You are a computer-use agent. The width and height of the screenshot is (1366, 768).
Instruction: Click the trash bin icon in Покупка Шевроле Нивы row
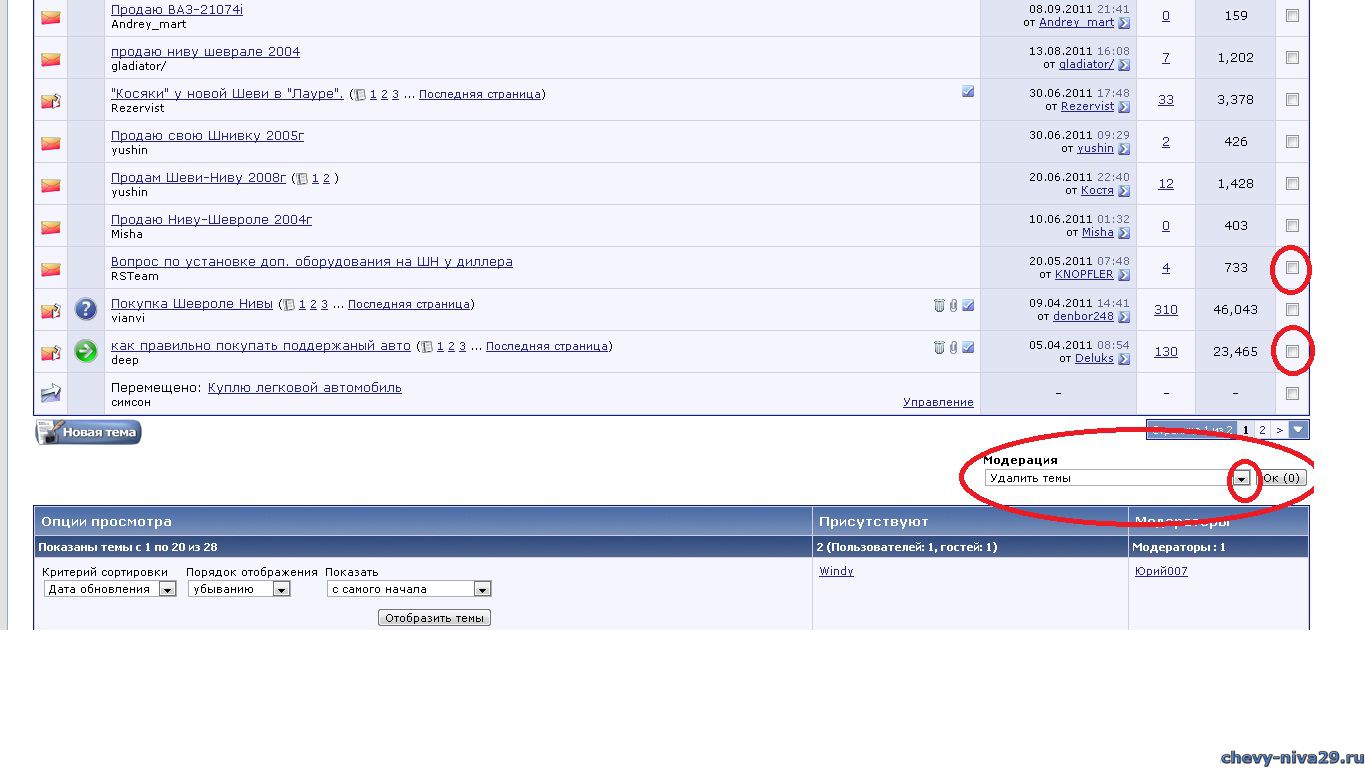point(939,306)
